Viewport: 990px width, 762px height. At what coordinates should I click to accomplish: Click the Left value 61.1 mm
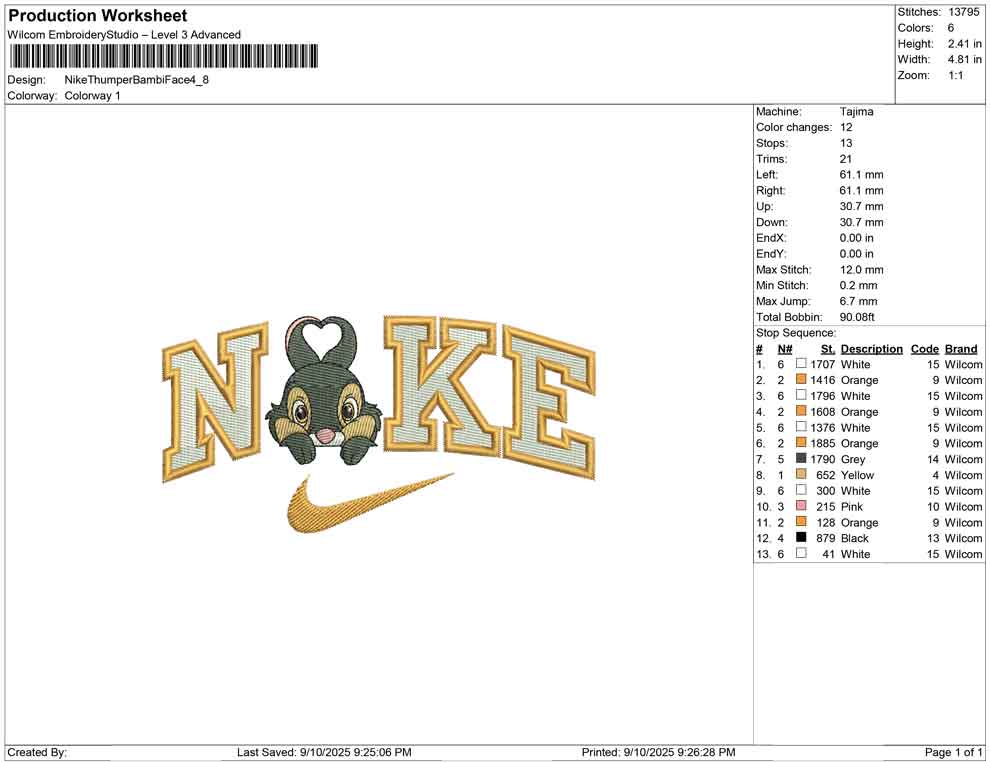pyautogui.click(x=862, y=175)
